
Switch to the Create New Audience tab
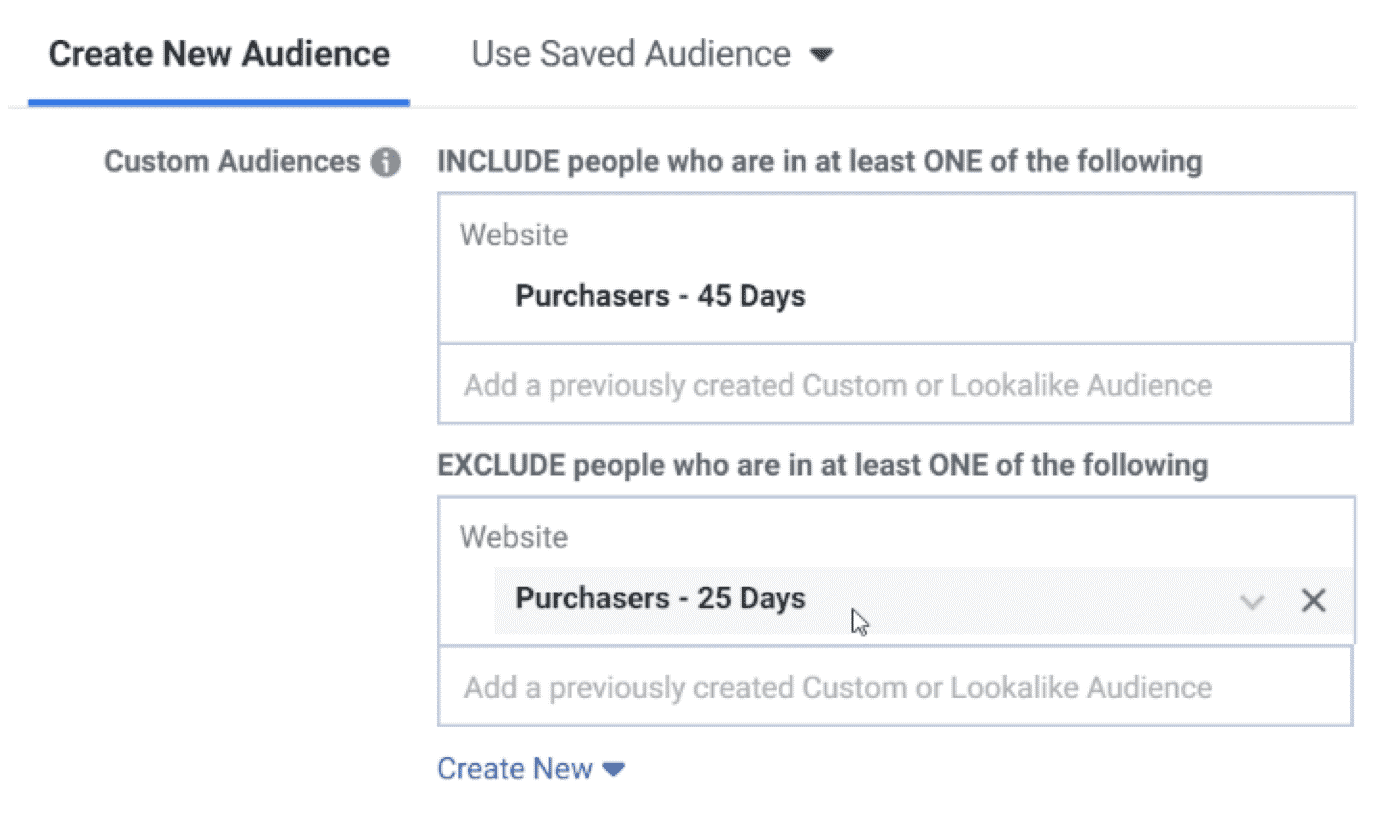(219, 53)
